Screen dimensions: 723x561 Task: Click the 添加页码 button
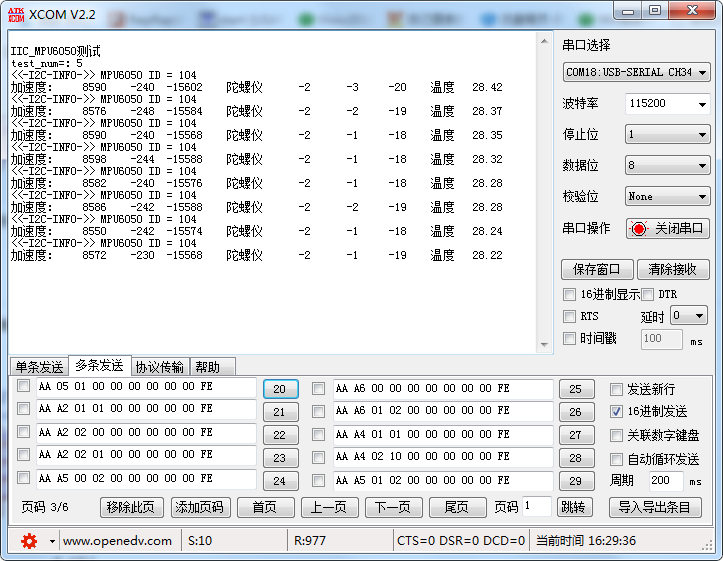[x=201, y=508]
